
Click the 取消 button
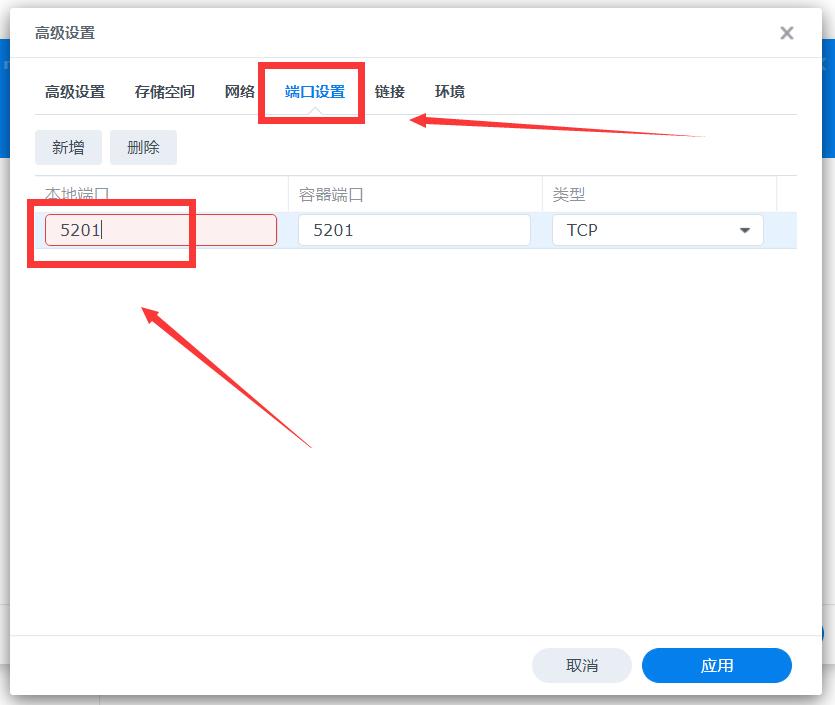(583, 665)
